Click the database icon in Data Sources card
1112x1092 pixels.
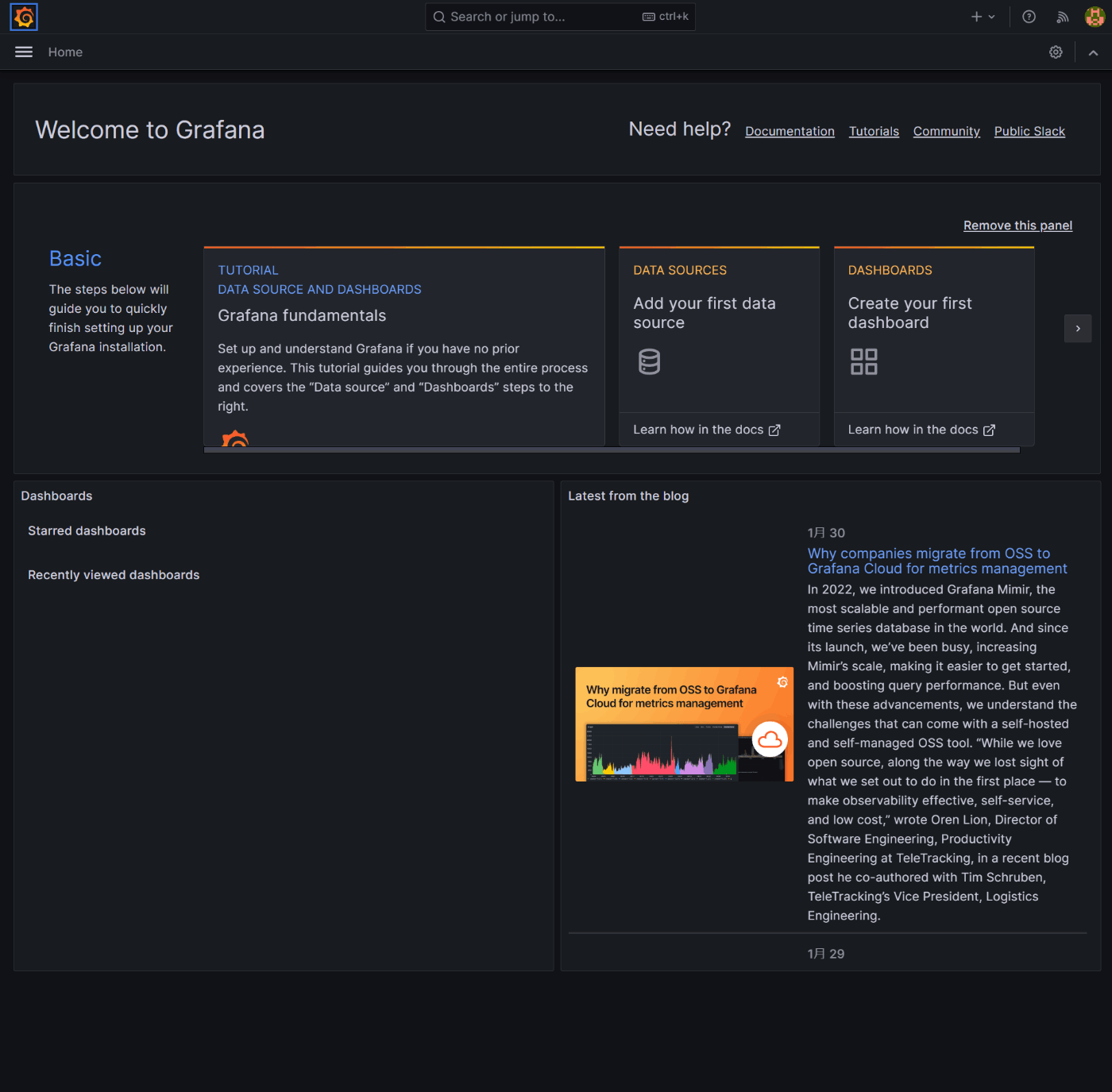click(x=649, y=361)
